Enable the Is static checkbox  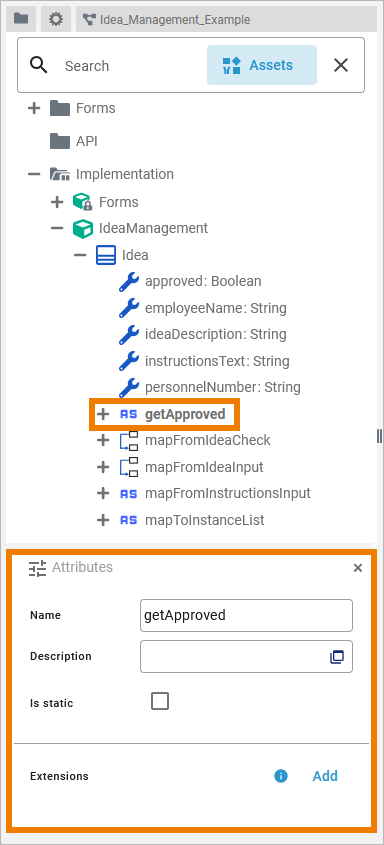click(x=160, y=701)
